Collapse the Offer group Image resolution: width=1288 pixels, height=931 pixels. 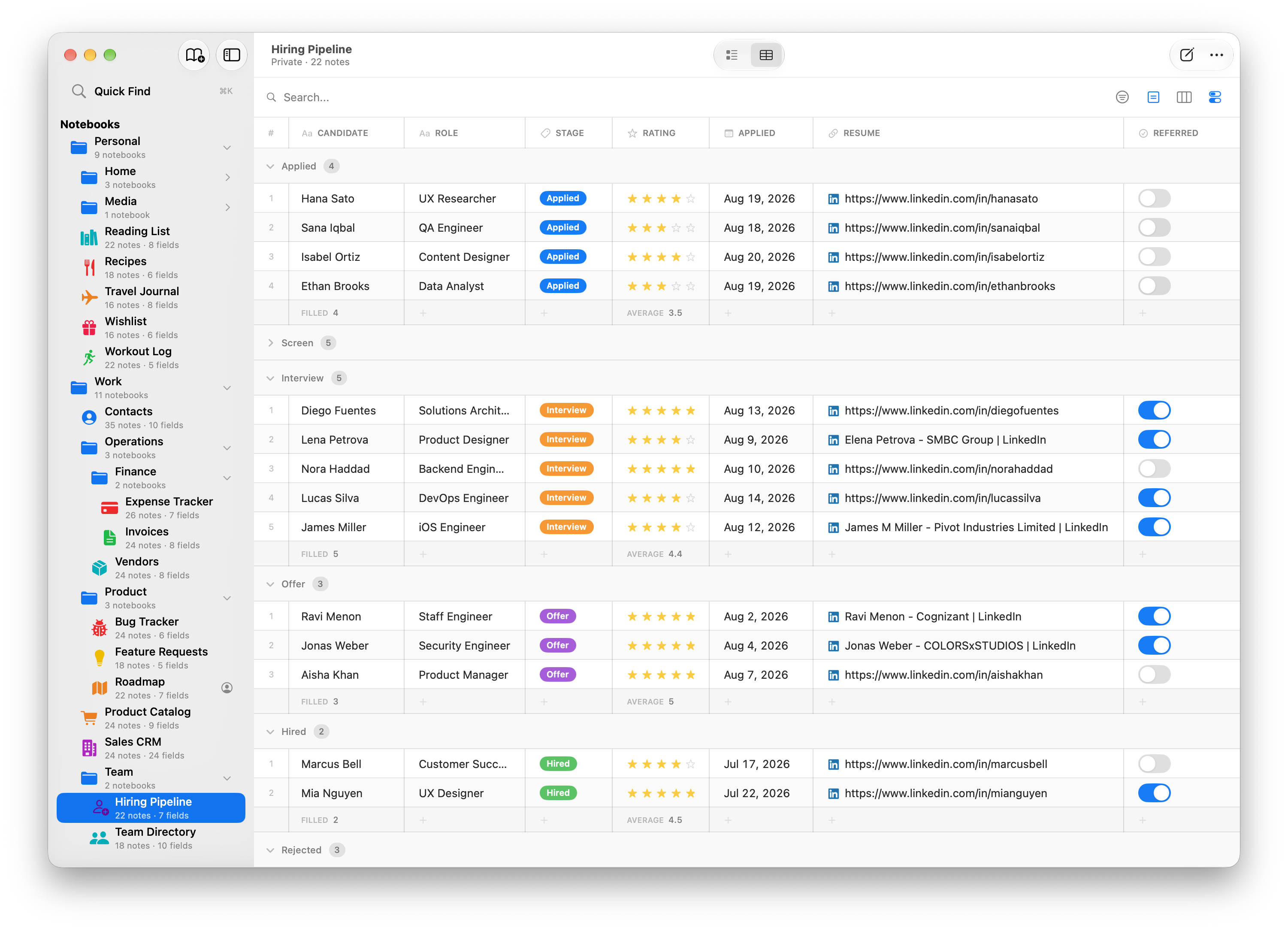270,584
